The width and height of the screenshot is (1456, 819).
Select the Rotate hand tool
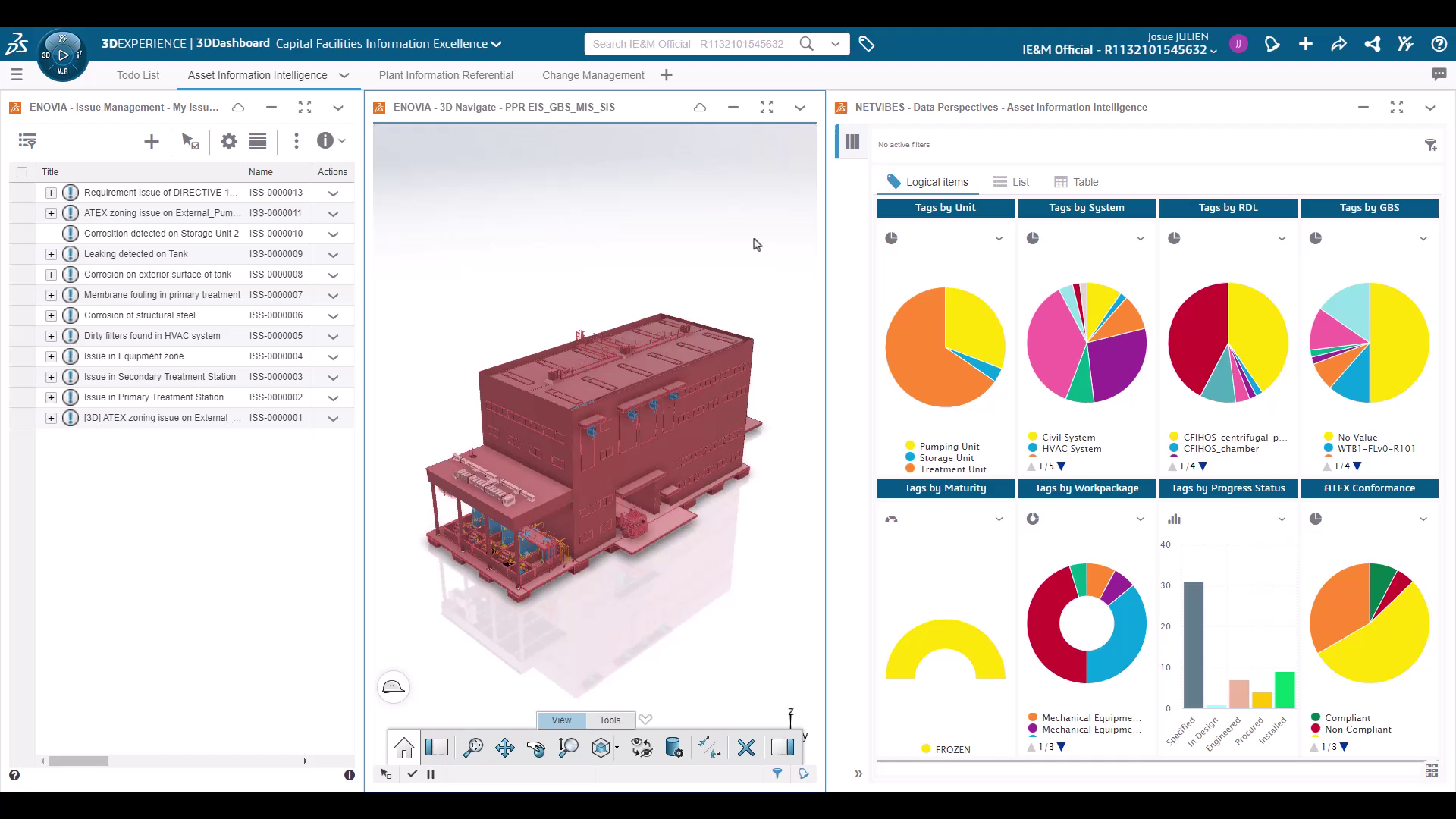click(536, 748)
